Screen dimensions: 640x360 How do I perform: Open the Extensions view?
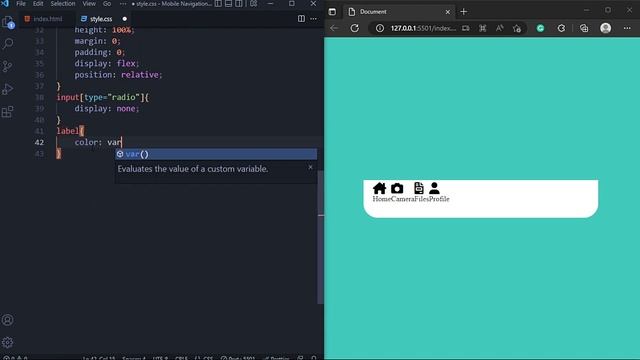[8, 111]
